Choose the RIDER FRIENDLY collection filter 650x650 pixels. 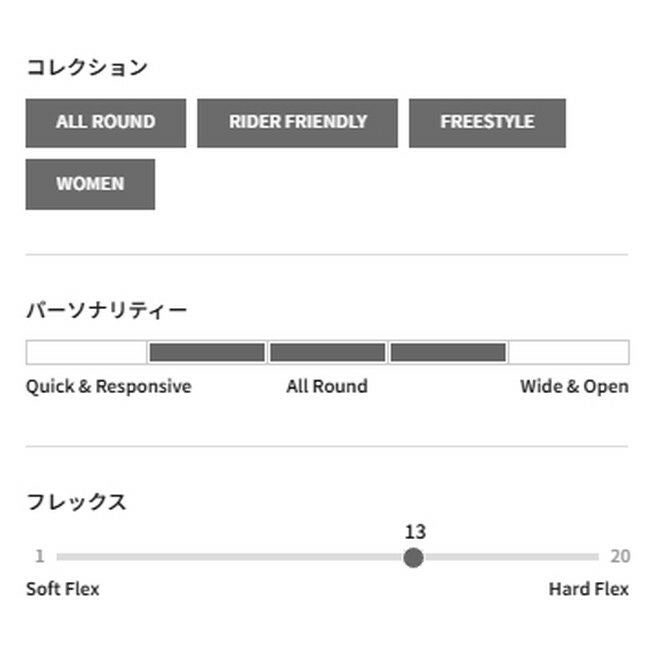pos(297,122)
